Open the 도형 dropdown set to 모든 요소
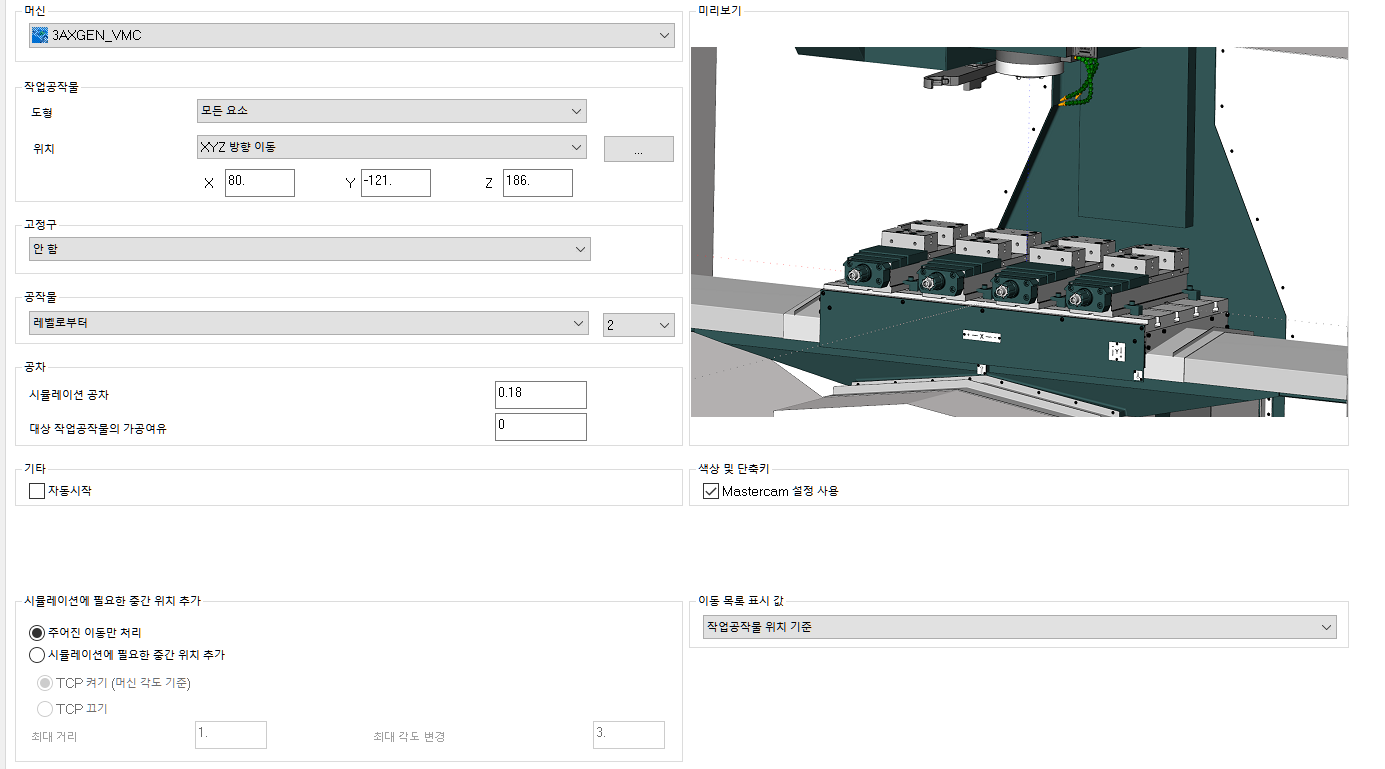 tap(392, 111)
